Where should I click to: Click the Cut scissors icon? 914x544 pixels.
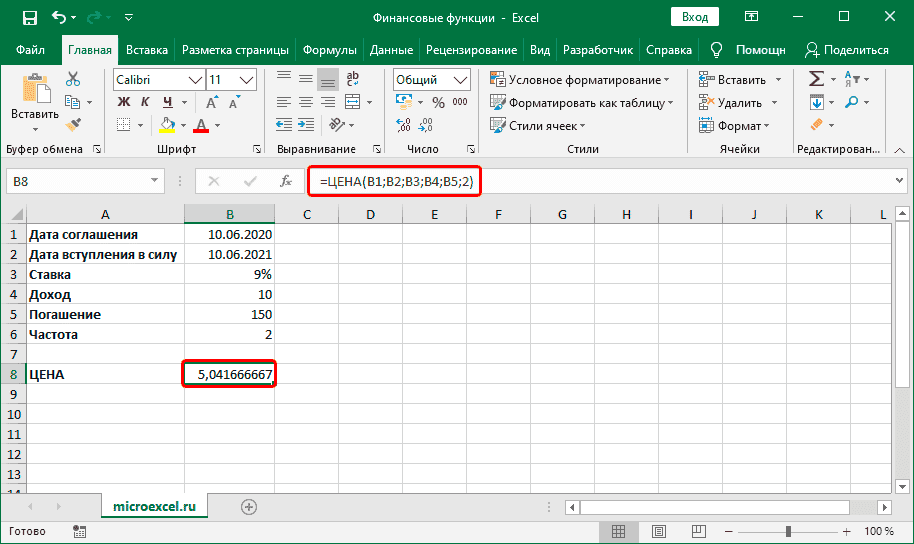(73, 80)
